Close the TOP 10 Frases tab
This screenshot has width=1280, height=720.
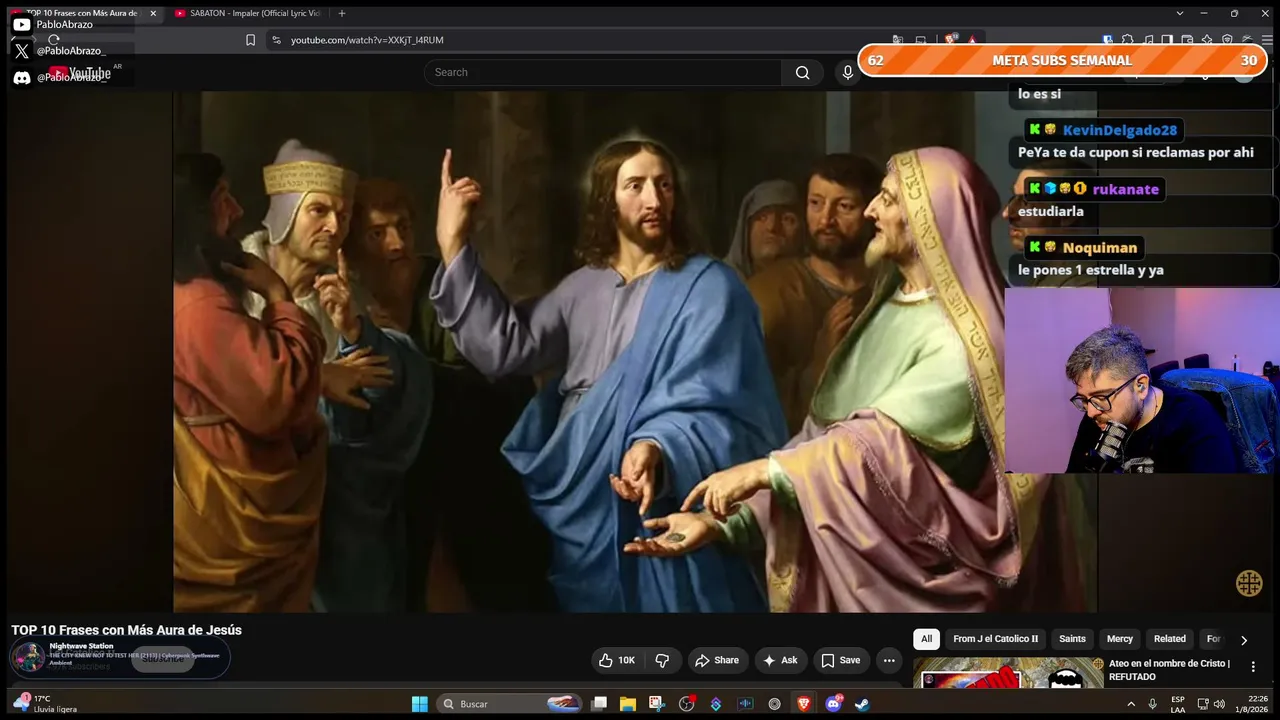153,13
